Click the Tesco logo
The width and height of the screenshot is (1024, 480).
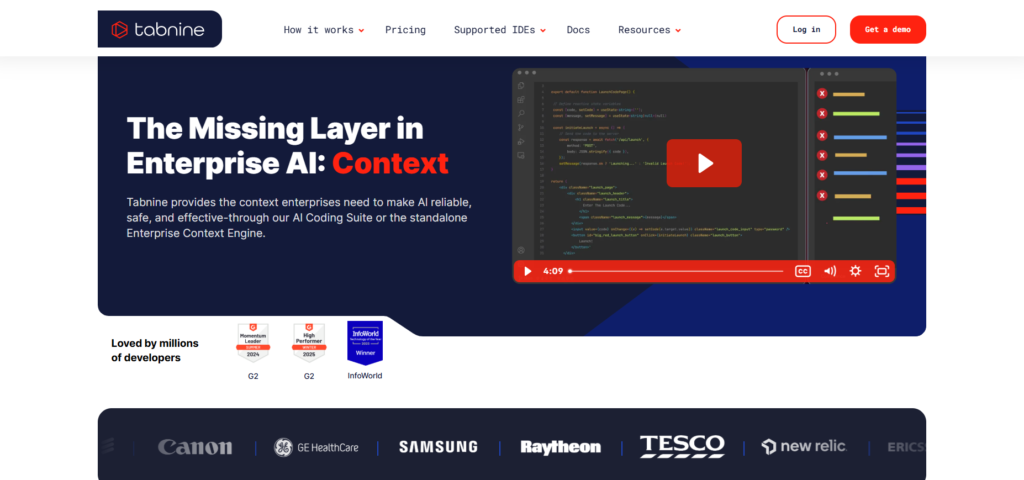tap(682, 446)
